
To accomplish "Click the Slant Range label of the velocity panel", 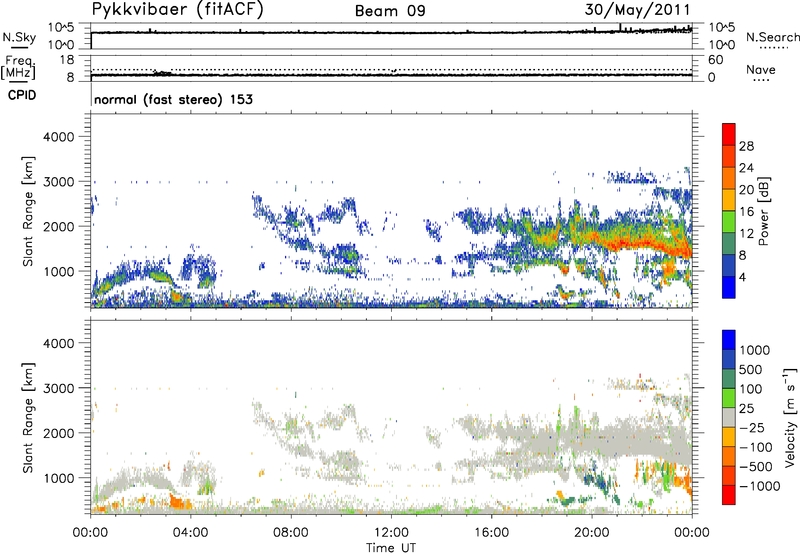I will point(28,417).
